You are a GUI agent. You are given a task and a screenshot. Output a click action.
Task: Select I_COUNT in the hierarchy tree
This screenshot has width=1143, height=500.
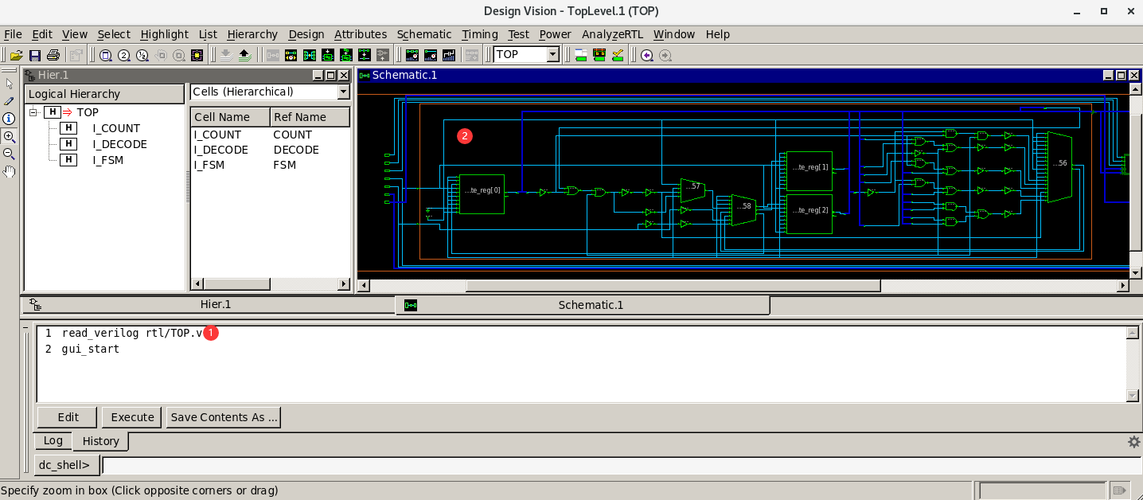pyautogui.click(x=116, y=128)
